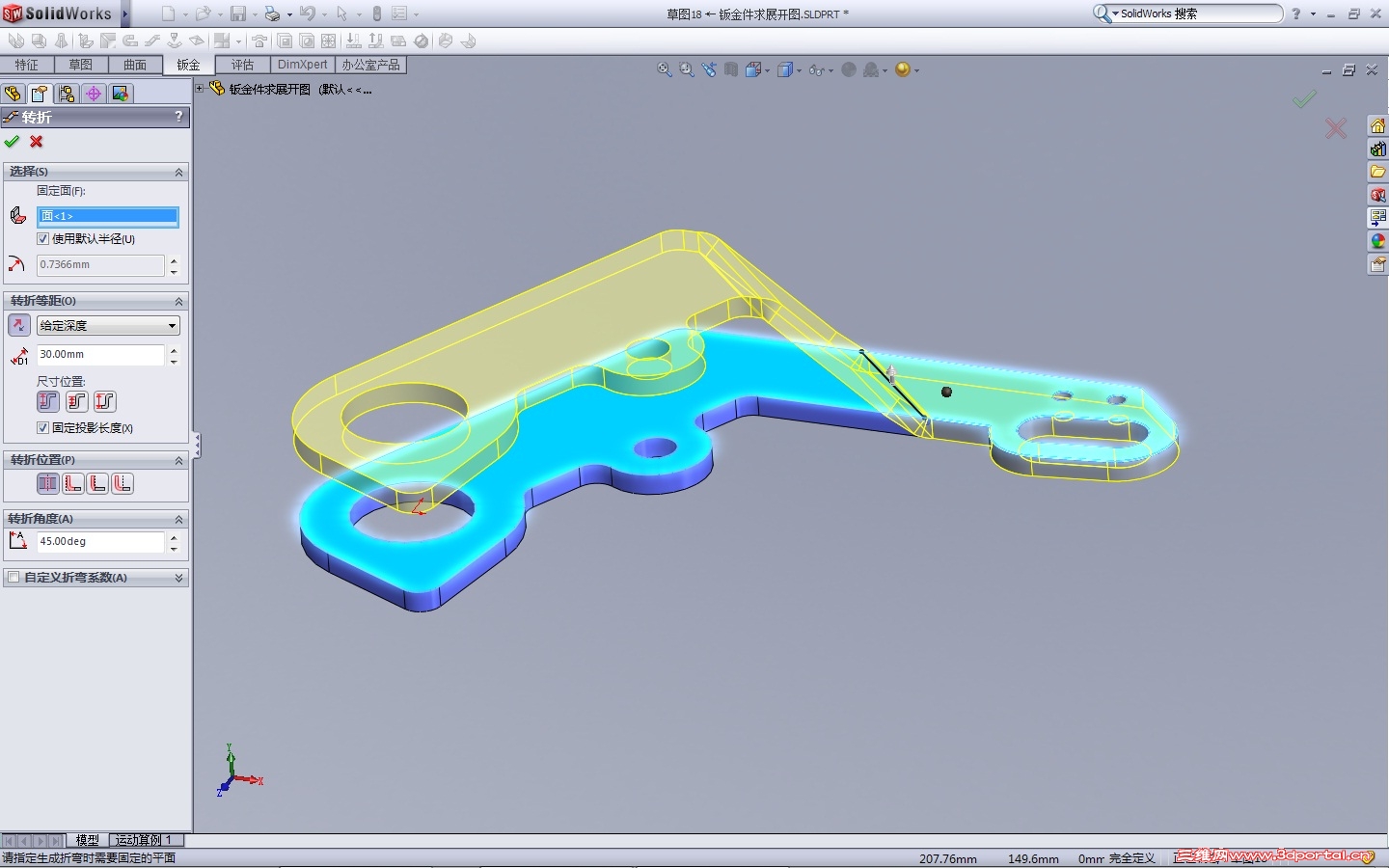This screenshot has height=868, width=1389.
Task: Click the Reverse Direction button for jog offset
Action: click(x=18, y=326)
